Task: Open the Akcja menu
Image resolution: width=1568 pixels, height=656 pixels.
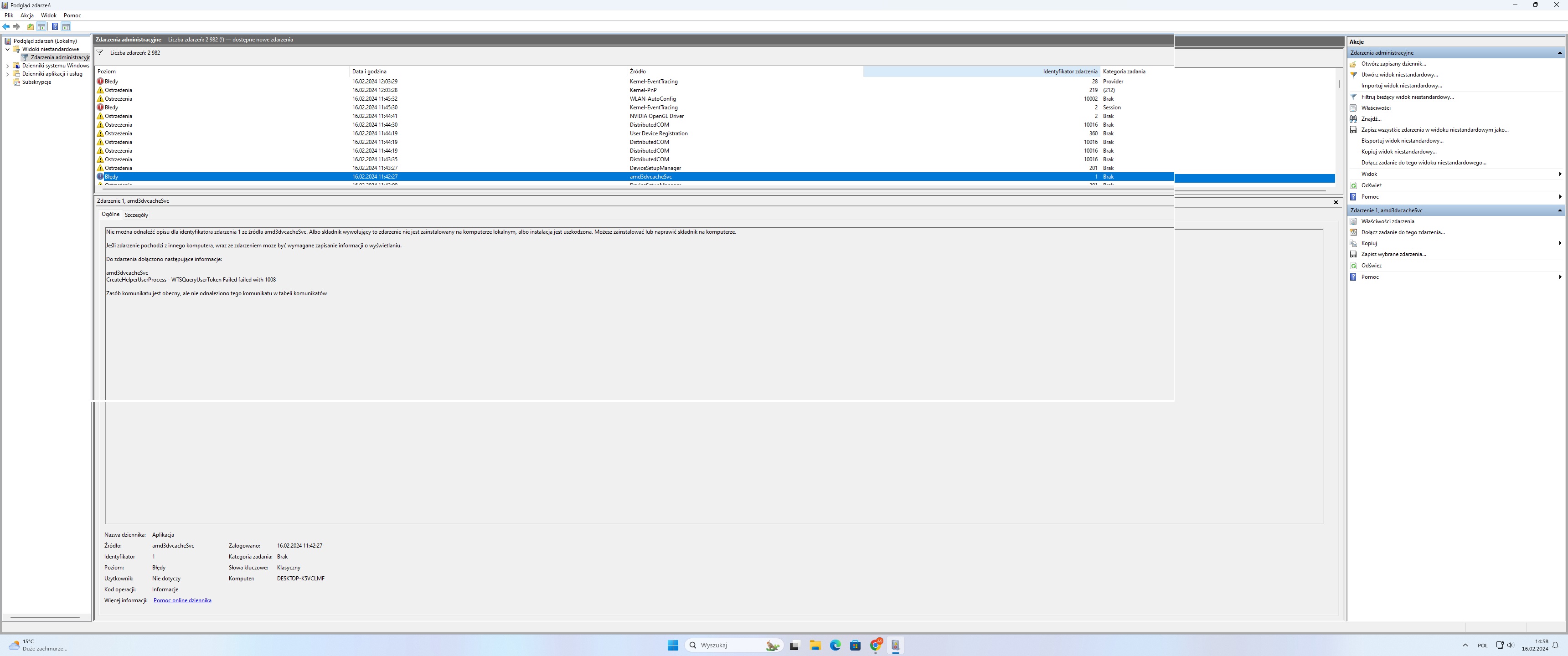Action: 27,15
